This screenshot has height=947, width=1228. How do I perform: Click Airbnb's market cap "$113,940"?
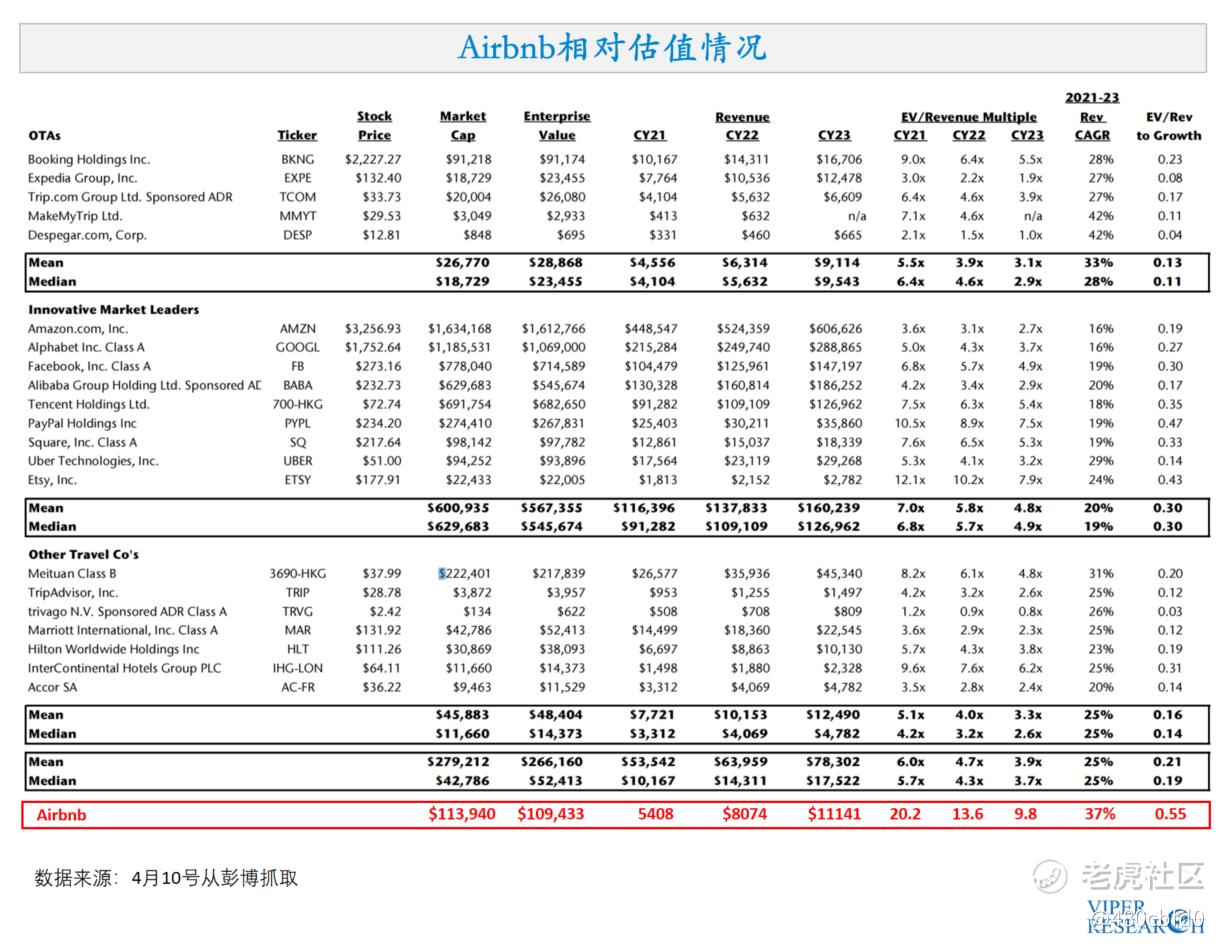[x=462, y=814]
